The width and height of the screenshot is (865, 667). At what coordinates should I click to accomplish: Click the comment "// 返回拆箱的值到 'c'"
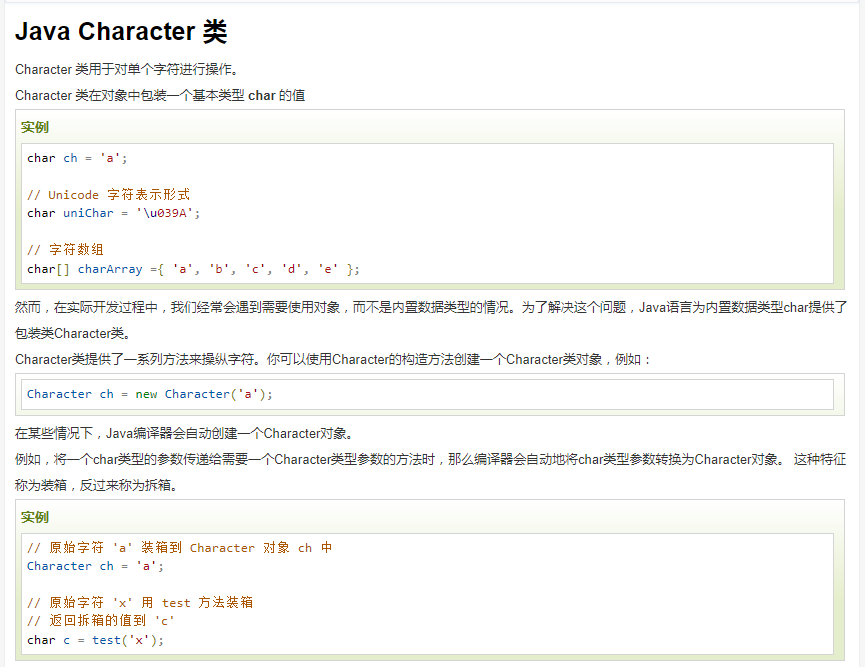pyautogui.click(x=101, y=621)
